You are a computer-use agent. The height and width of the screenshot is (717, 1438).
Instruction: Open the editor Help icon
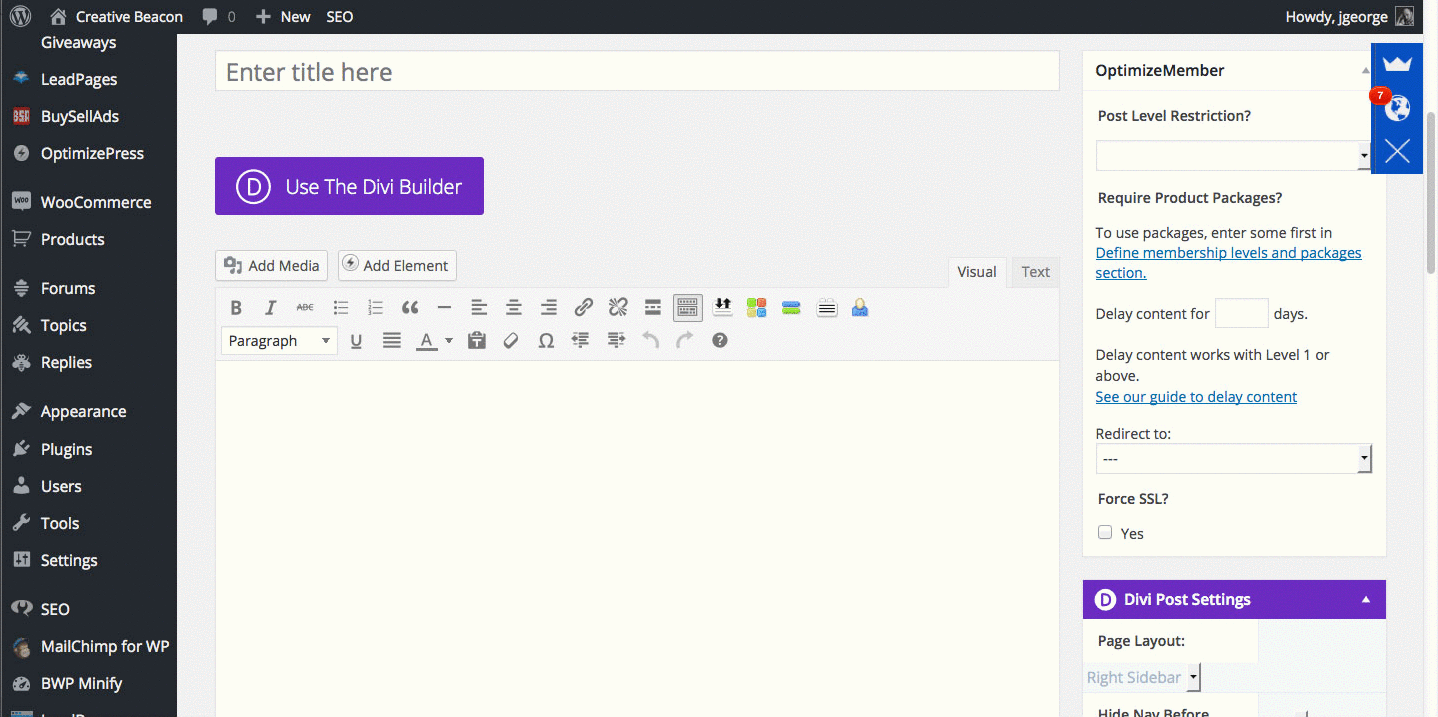(718, 340)
